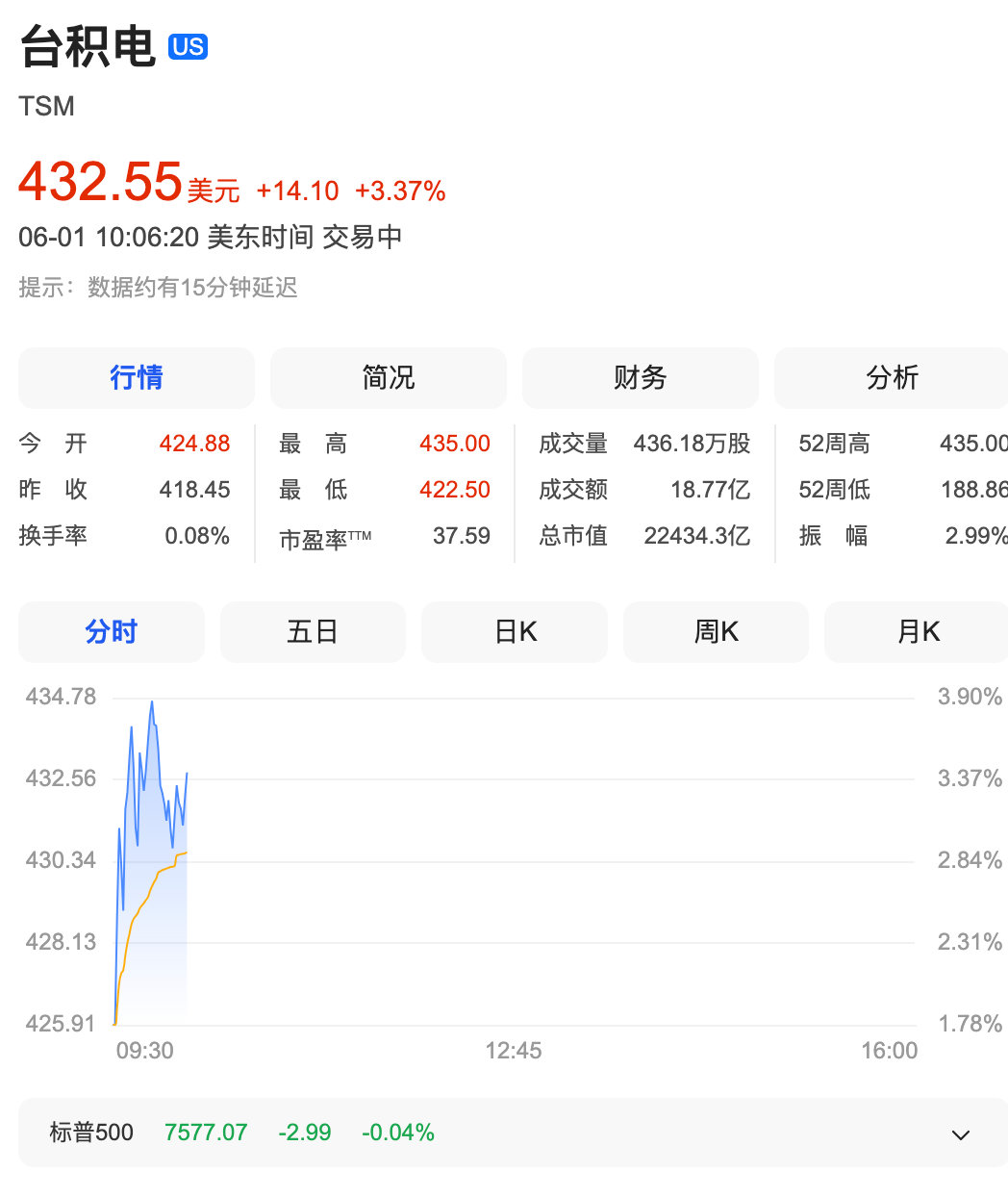Click the blue US market badge
Screen dimensions: 1008x1197
188,46
